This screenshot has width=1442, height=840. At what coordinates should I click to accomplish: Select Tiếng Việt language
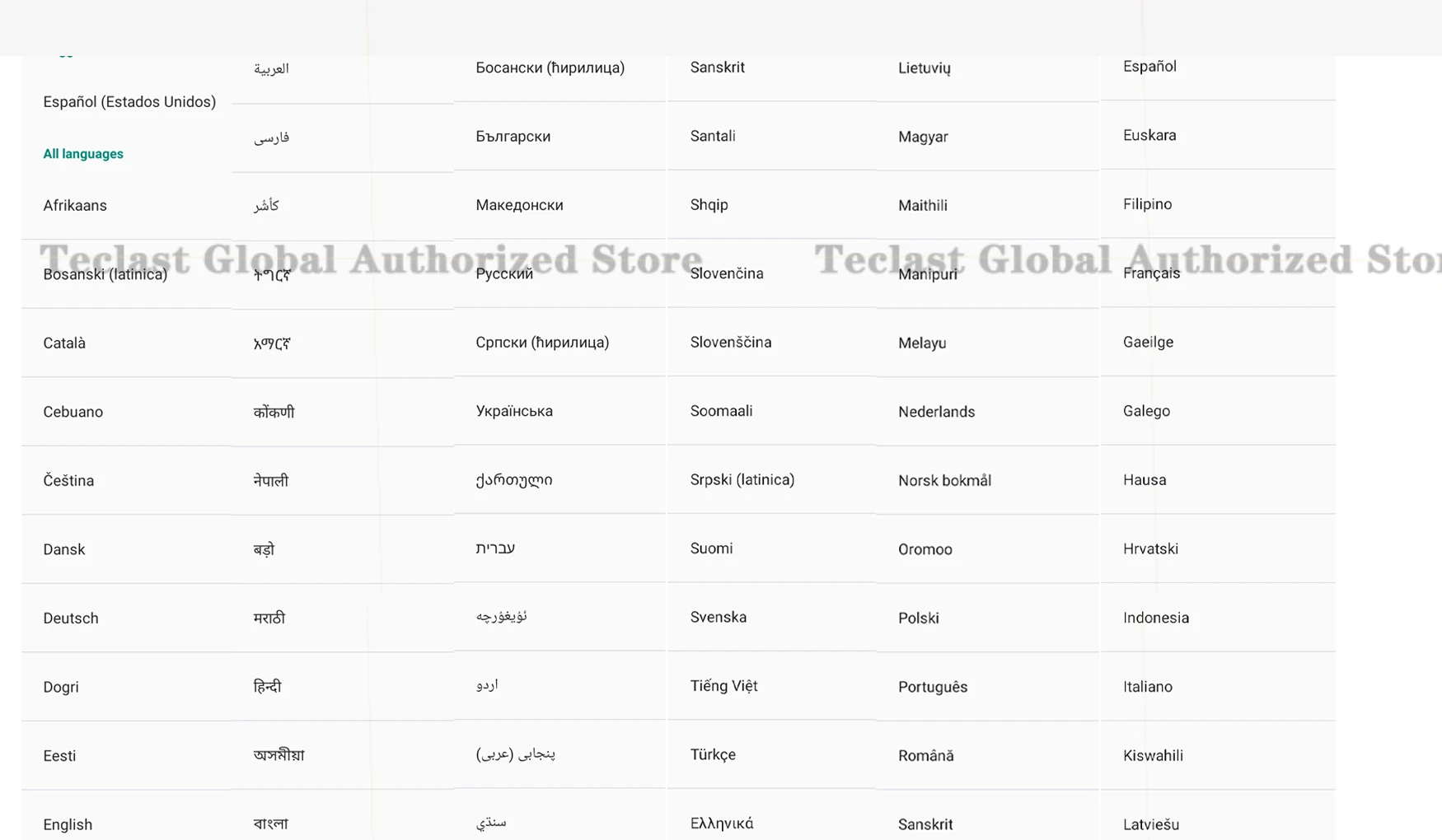[724, 686]
